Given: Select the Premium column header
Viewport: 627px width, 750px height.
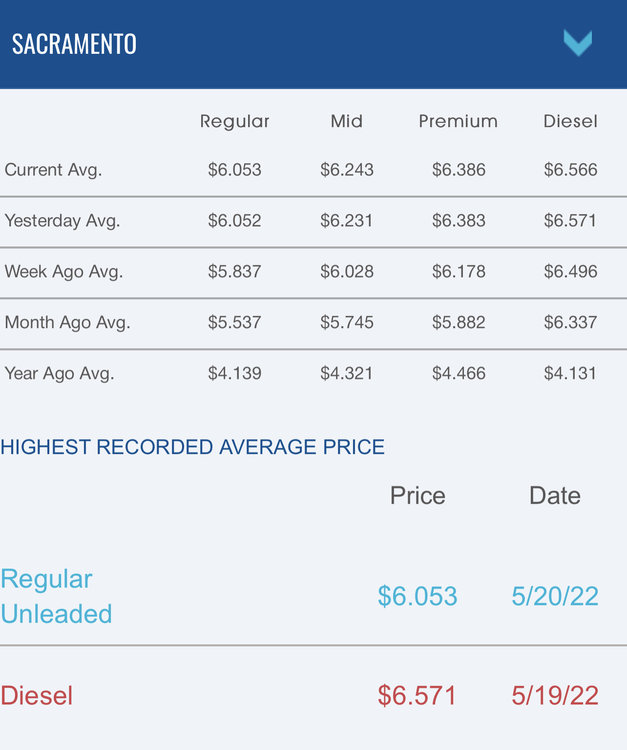Looking at the screenshot, I should click(x=458, y=121).
